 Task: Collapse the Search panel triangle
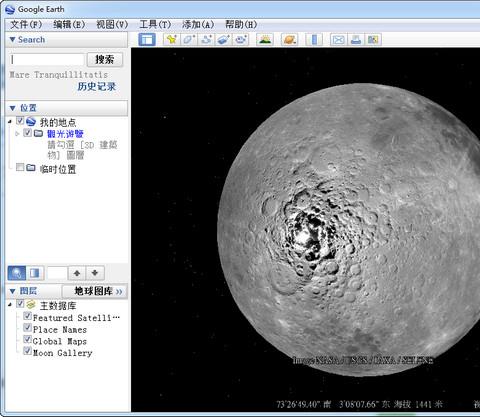(12, 39)
